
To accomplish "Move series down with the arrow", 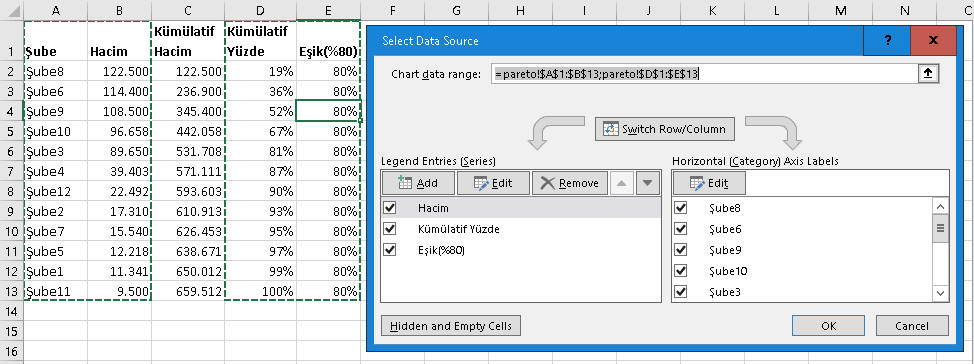I will point(647,183).
